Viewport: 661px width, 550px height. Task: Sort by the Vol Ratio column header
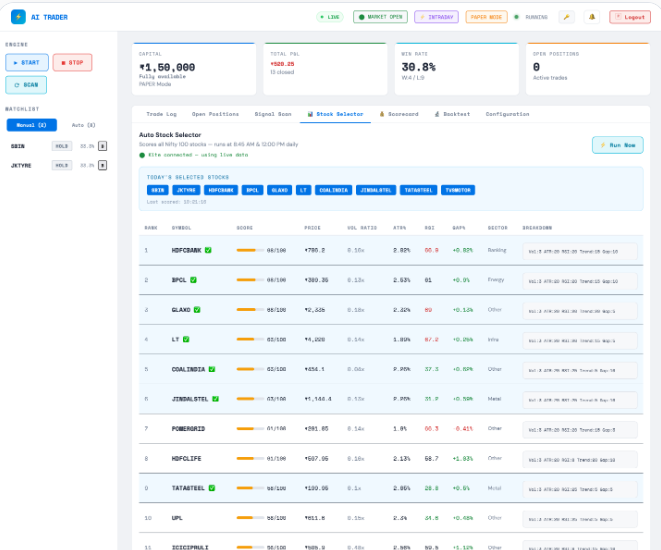coord(362,228)
